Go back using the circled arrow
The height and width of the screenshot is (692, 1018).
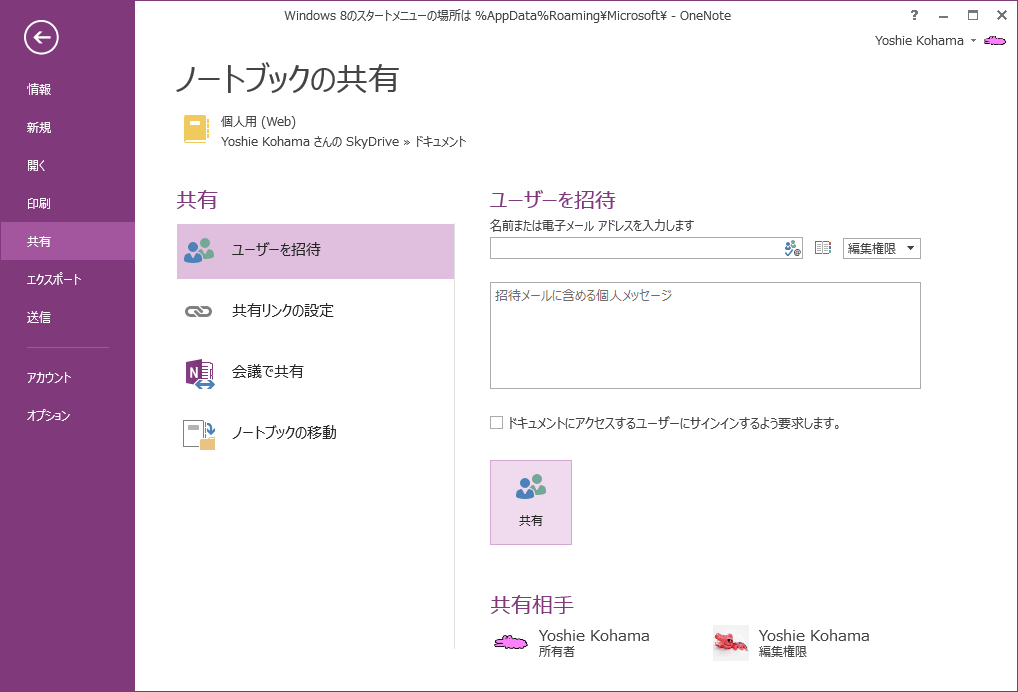pos(42,38)
